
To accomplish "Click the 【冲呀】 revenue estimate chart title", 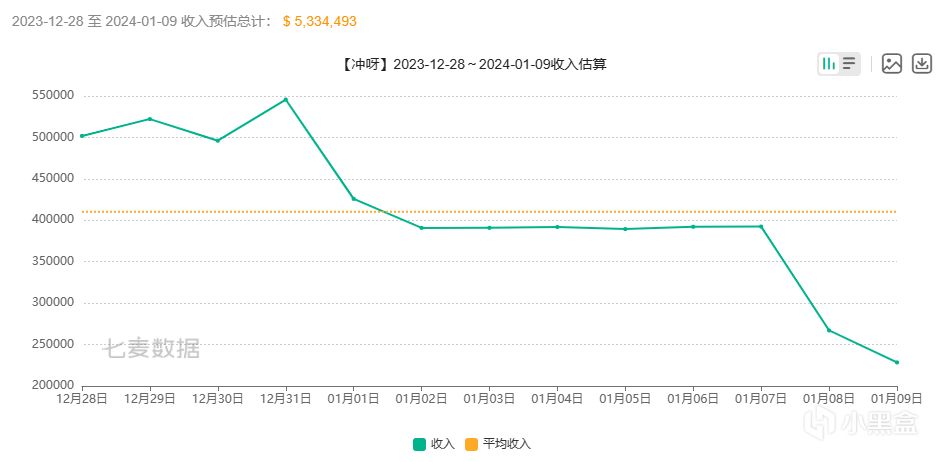I will click(x=473, y=64).
